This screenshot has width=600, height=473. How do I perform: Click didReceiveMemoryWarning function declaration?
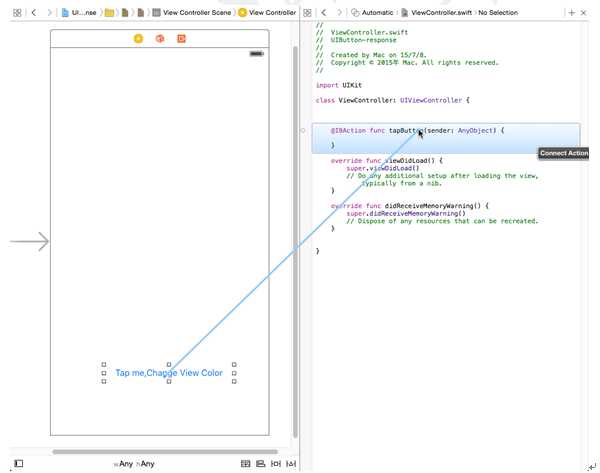click(409, 206)
